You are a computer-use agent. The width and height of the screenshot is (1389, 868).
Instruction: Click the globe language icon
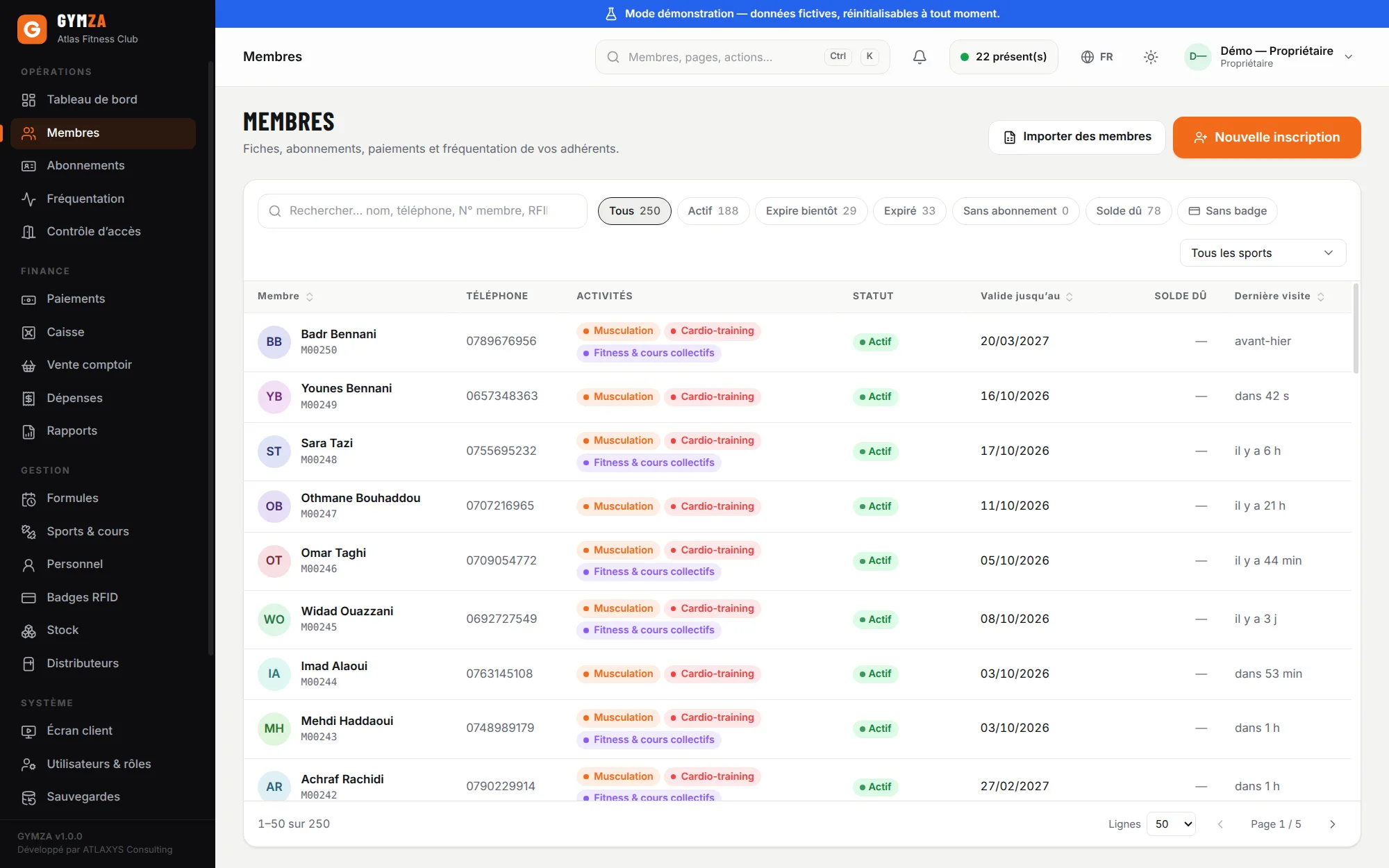click(1088, 57)
